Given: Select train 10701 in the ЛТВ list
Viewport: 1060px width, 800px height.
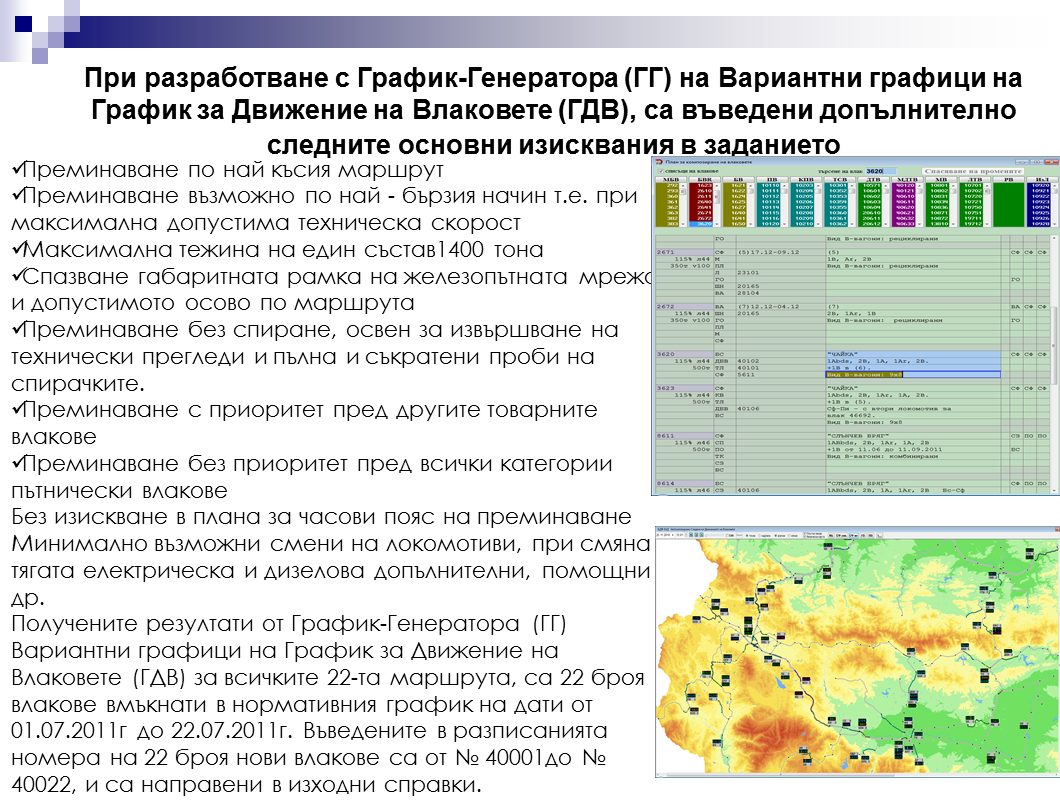Looking at the screenshot, I should pyautogui.click(x=973, y=185).
